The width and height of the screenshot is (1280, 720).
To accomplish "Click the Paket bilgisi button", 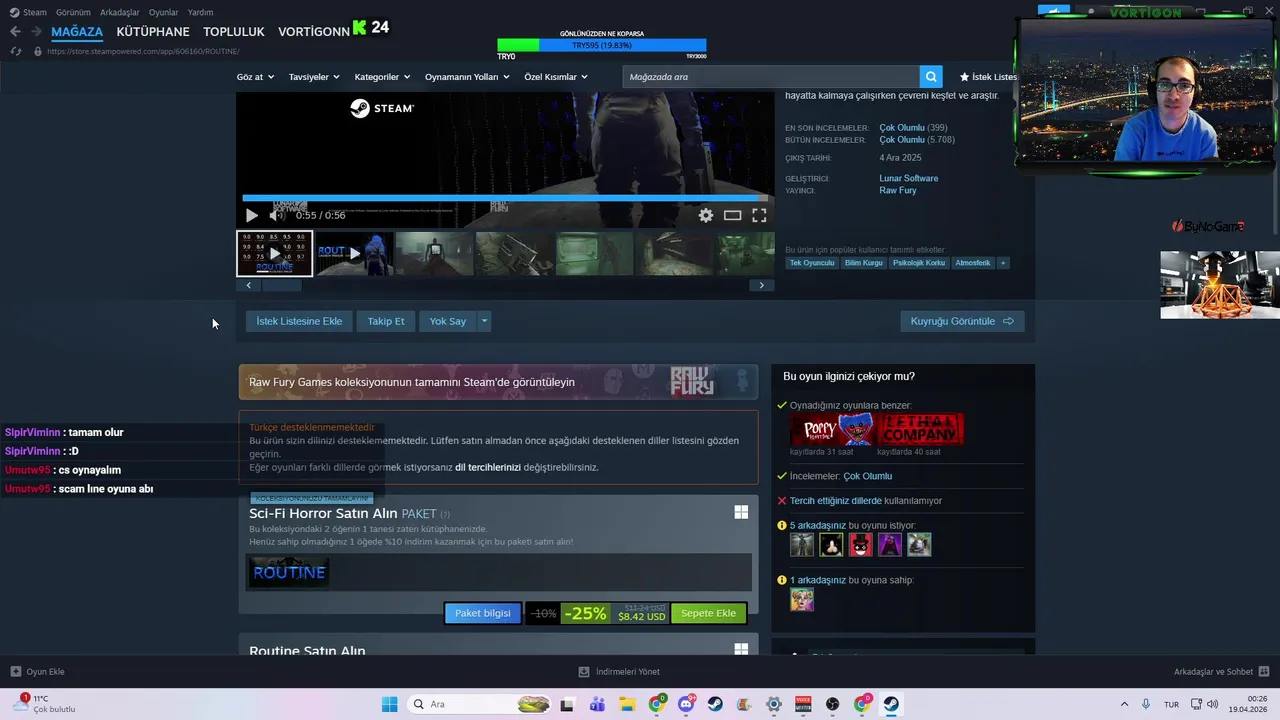I will (x=483, y=613).
